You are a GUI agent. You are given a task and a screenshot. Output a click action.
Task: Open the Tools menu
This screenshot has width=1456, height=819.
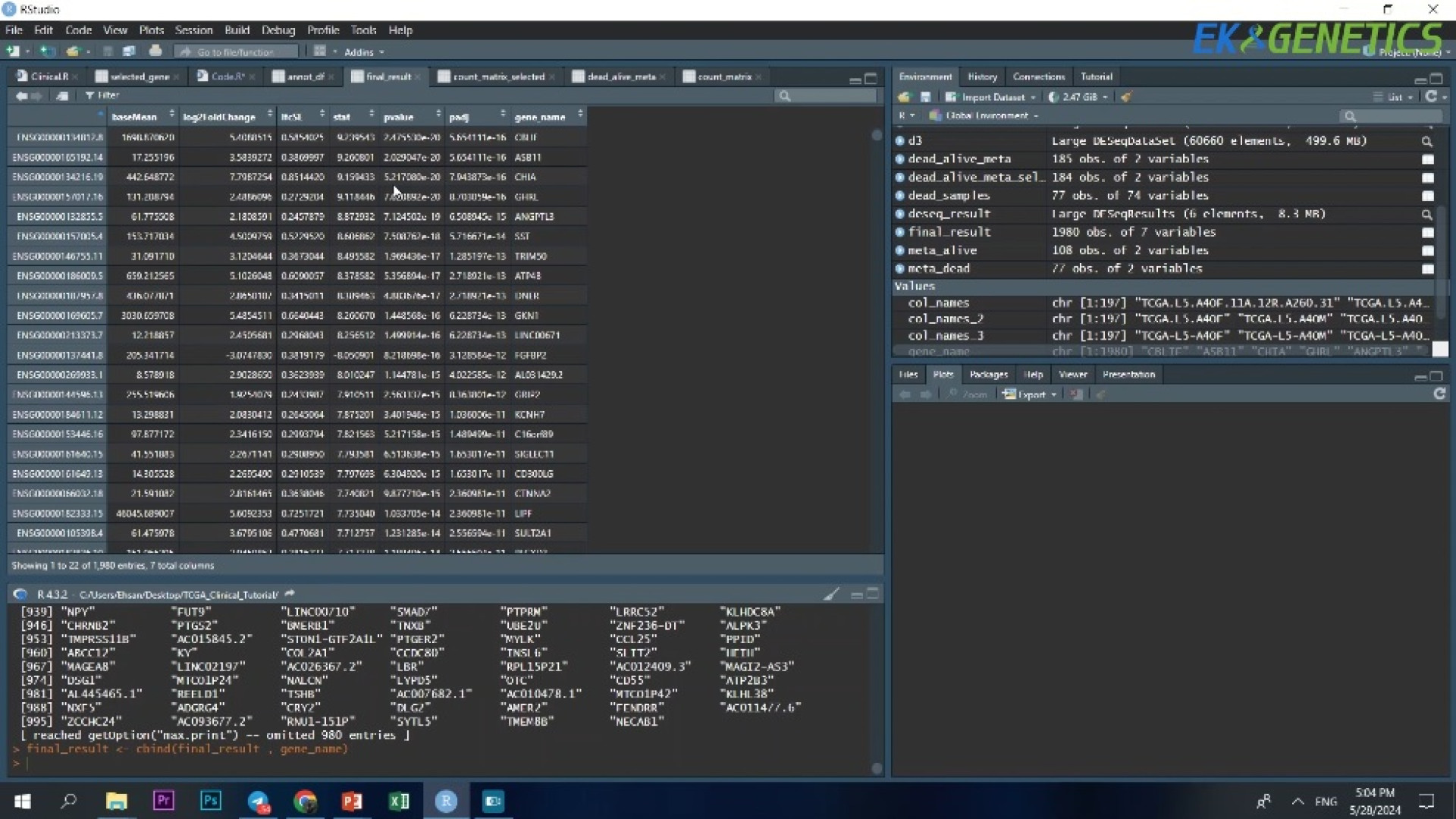[363, 30]
